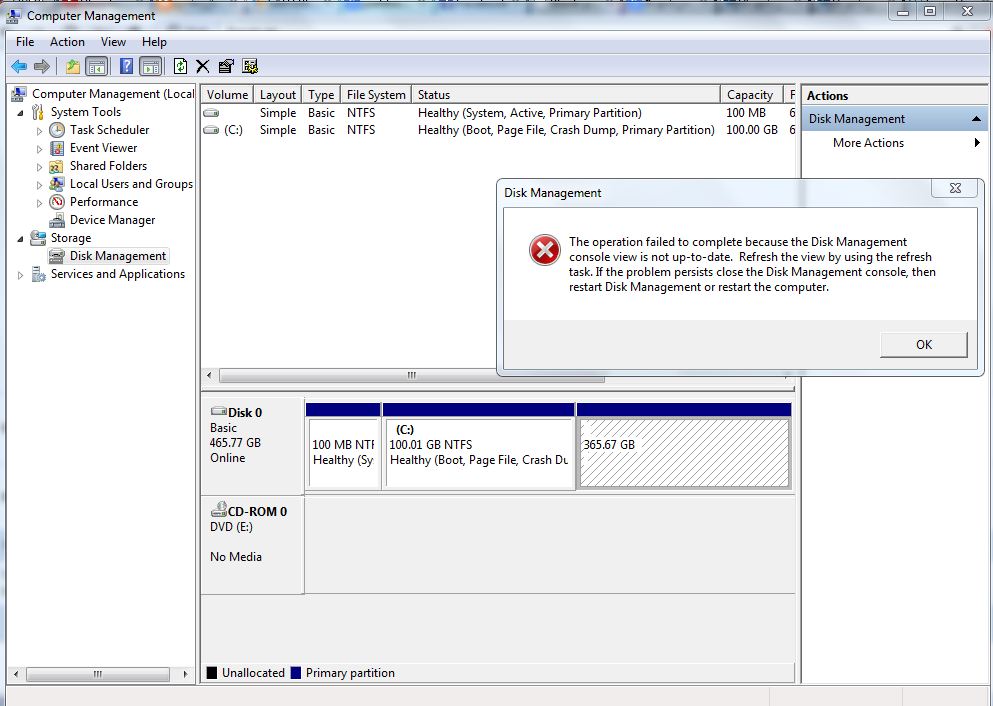The width and height of the screenshot is (993, 706).
Task: Click the Disk 0 header panel
Action: pyautogui.click(x=252, y=446)
